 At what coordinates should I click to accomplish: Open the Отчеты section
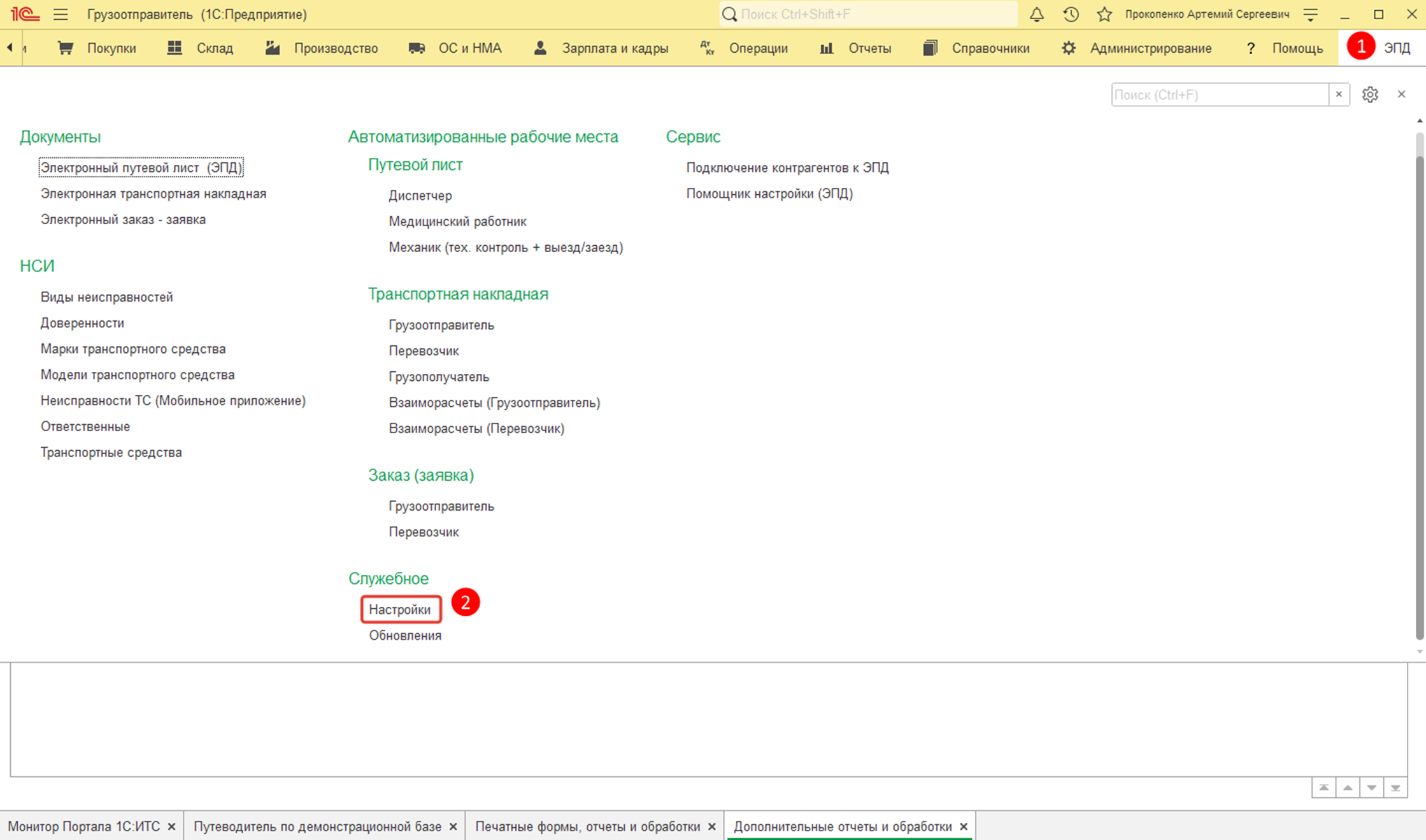pyautogui.click(x=869, y=48)
